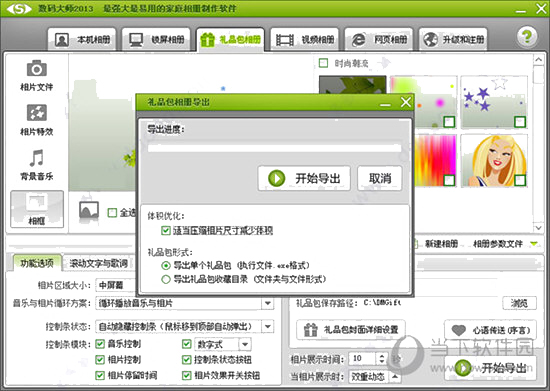Open 控制条状态 dropdown

click(185, 326)
